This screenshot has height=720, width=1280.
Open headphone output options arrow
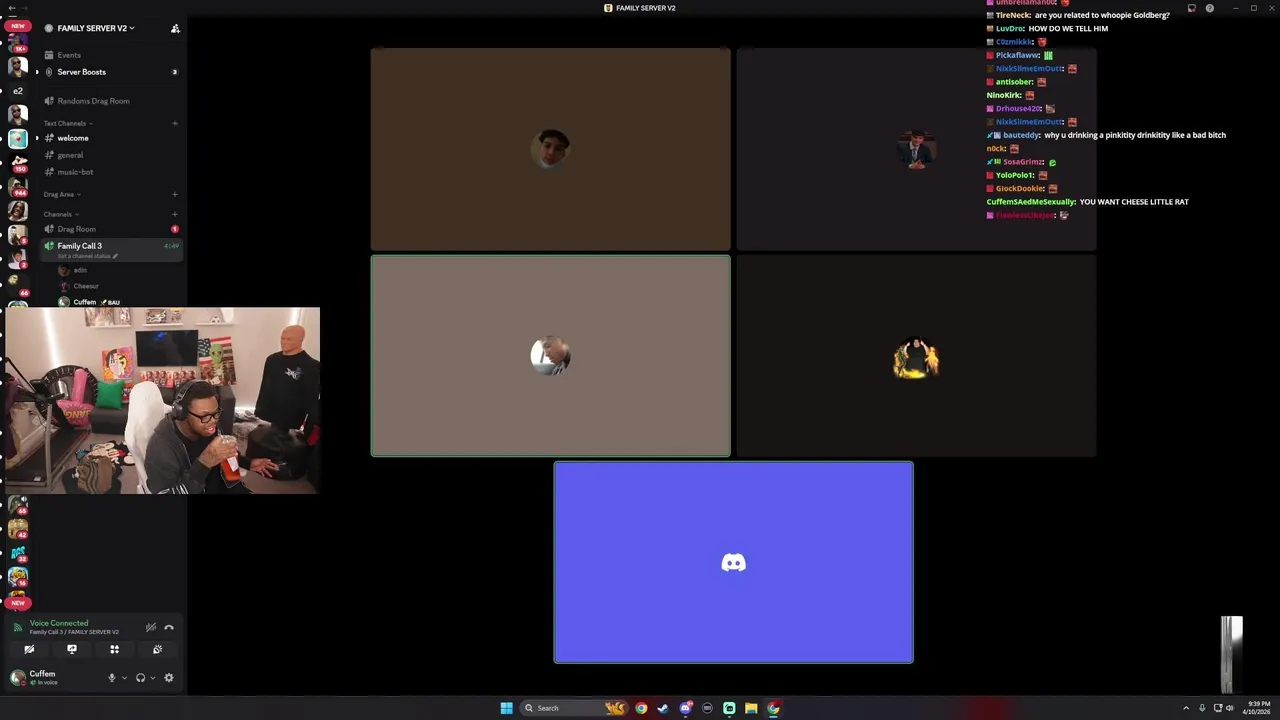(x=152, y=678)
